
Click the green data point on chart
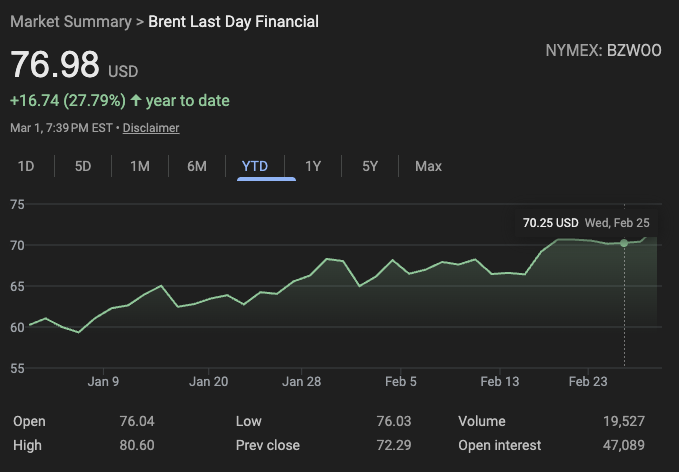click(624, 243)
